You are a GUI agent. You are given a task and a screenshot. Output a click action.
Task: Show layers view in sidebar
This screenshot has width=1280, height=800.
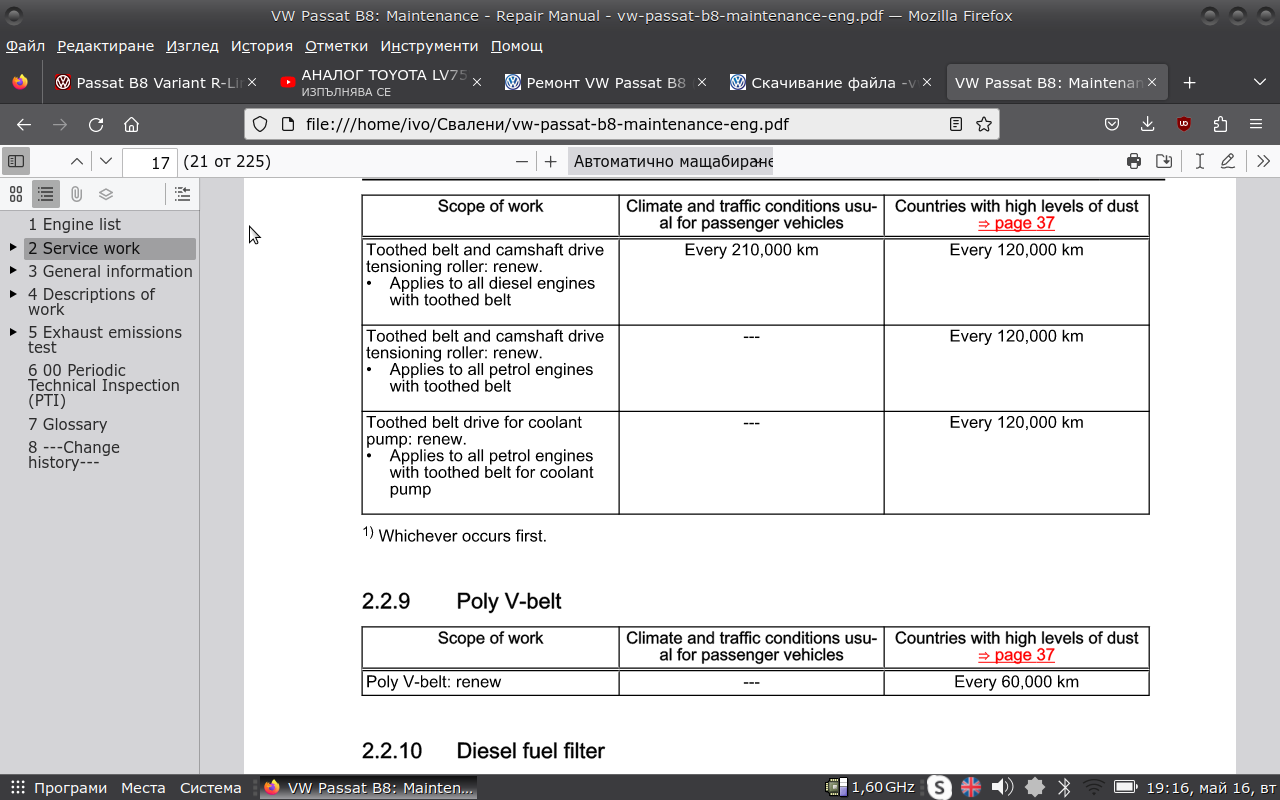click(x=106, y=194)
